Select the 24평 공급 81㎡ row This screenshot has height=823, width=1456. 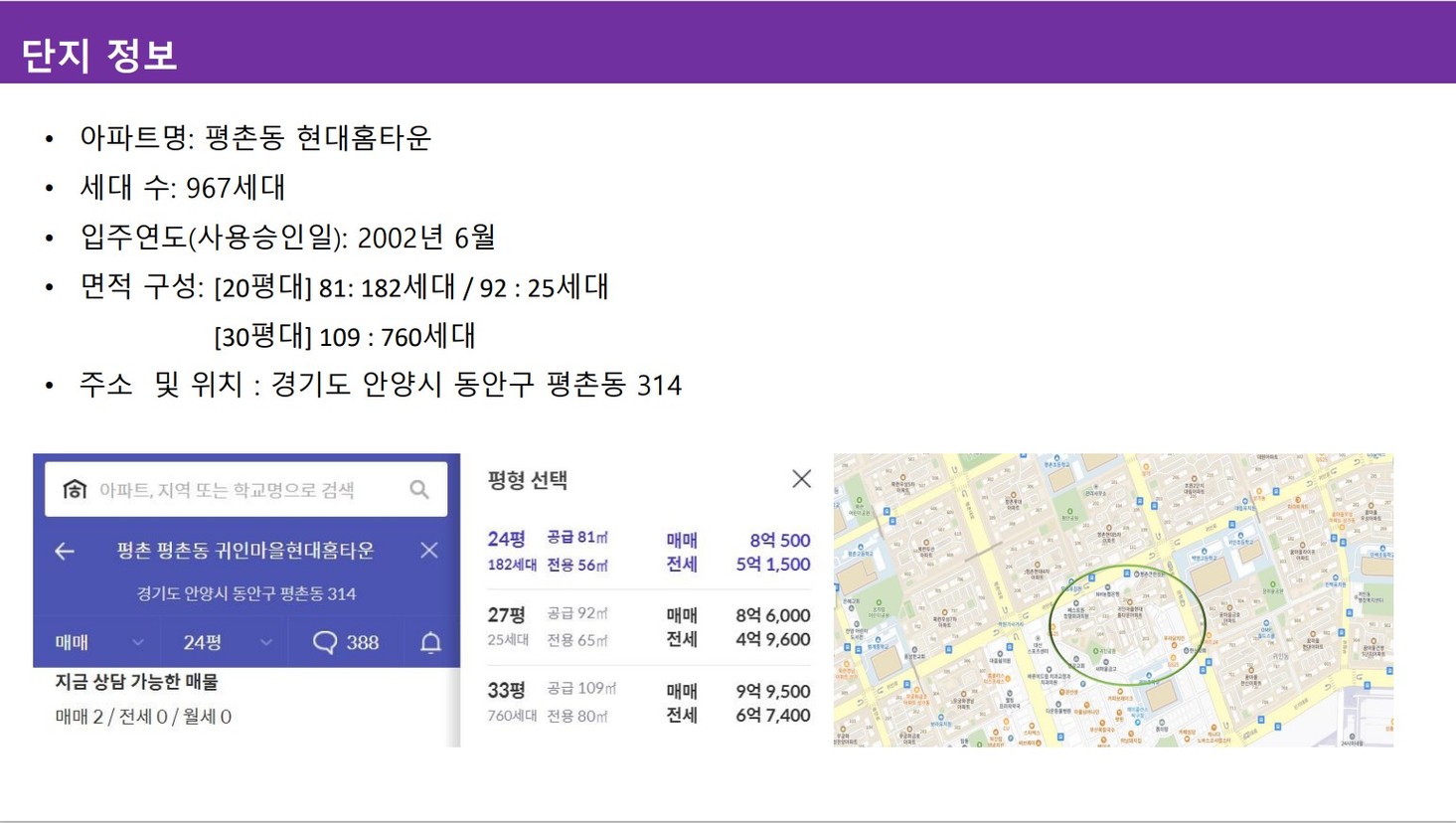click(648, 552)
